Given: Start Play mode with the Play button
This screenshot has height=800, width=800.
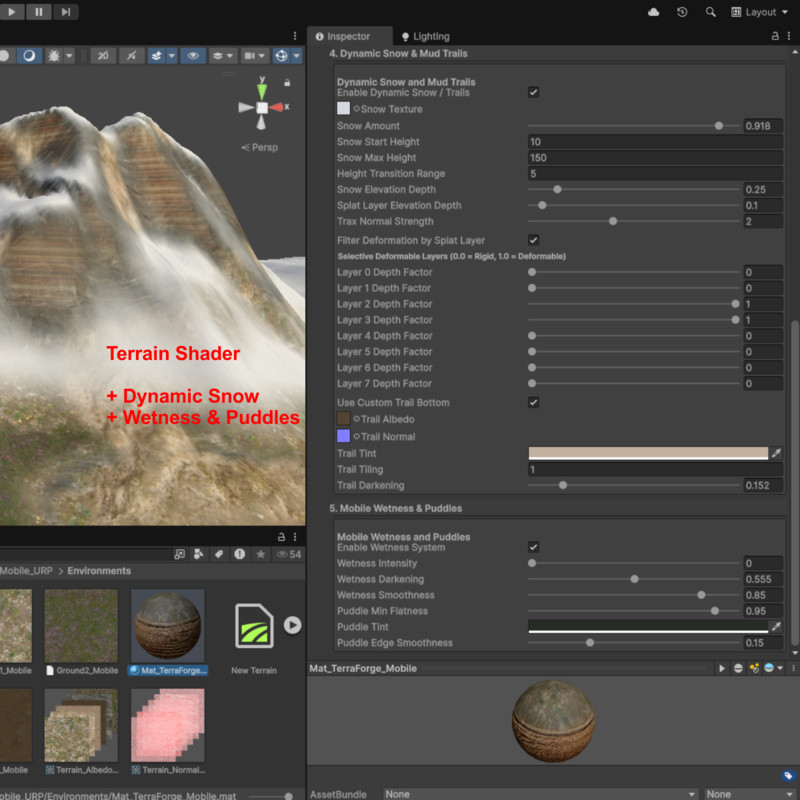Looking at the screenshot, I should pyautogui.click(x=11, y=12).
